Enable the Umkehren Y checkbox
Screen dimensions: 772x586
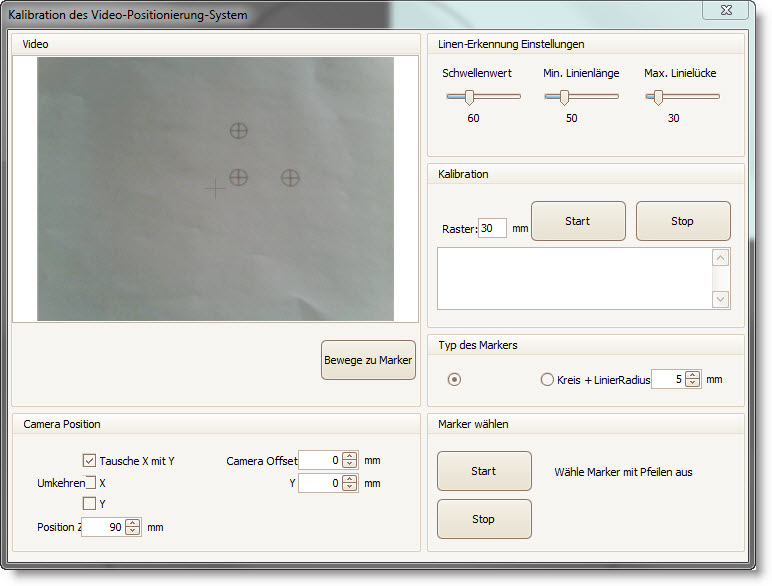click(x=89, y=504)
